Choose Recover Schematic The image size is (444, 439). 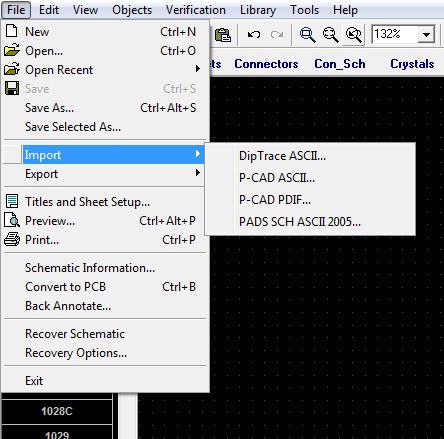105,334
